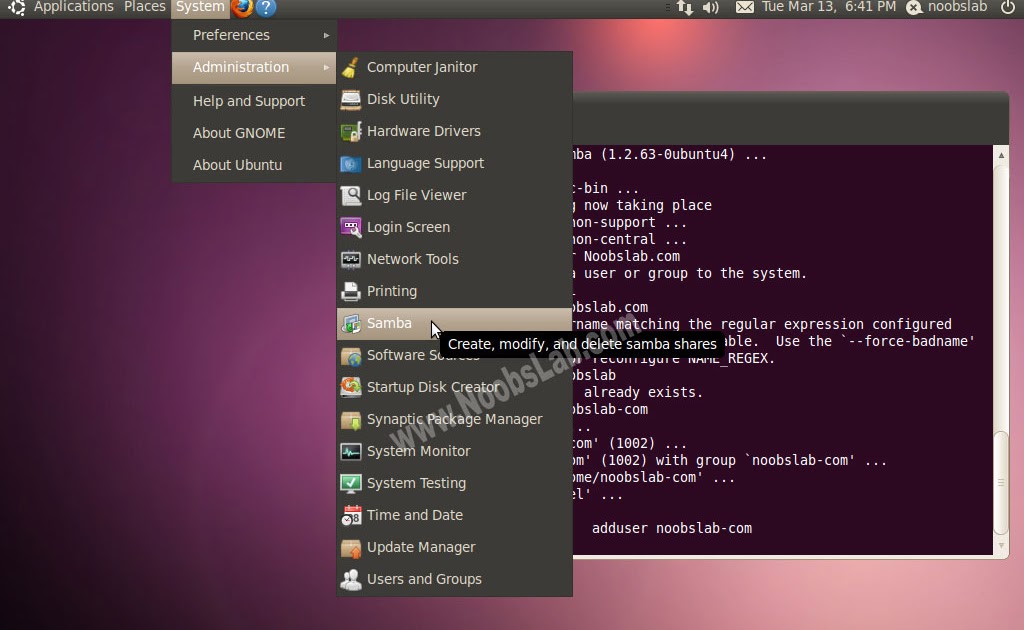Click the Hardware Drivers card icon
The width and height of the screenshot is (1024, 630).
351,131
